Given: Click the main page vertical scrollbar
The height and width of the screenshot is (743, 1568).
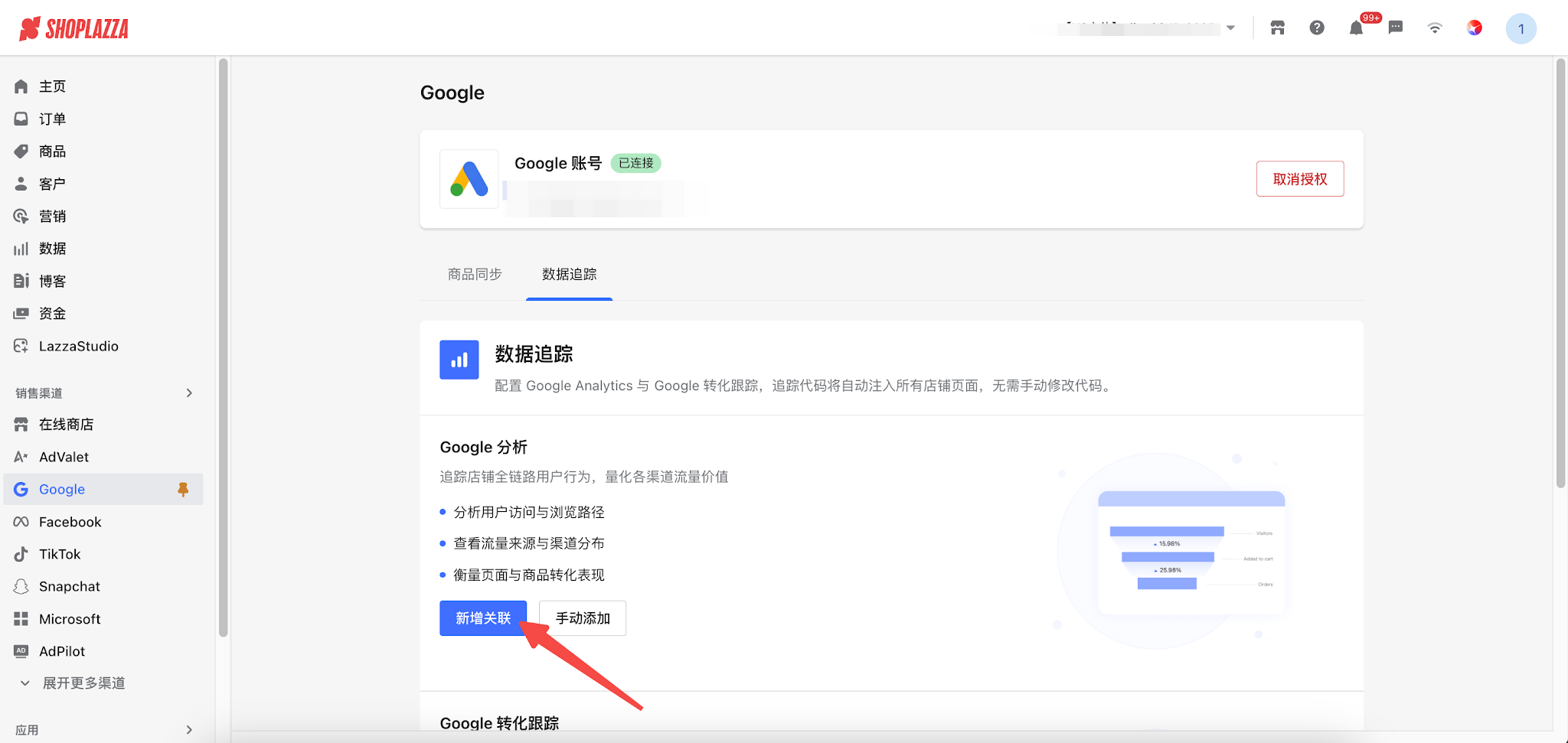Looking at the screenshot, I should pyautogui.click(x=1560, y=273).
